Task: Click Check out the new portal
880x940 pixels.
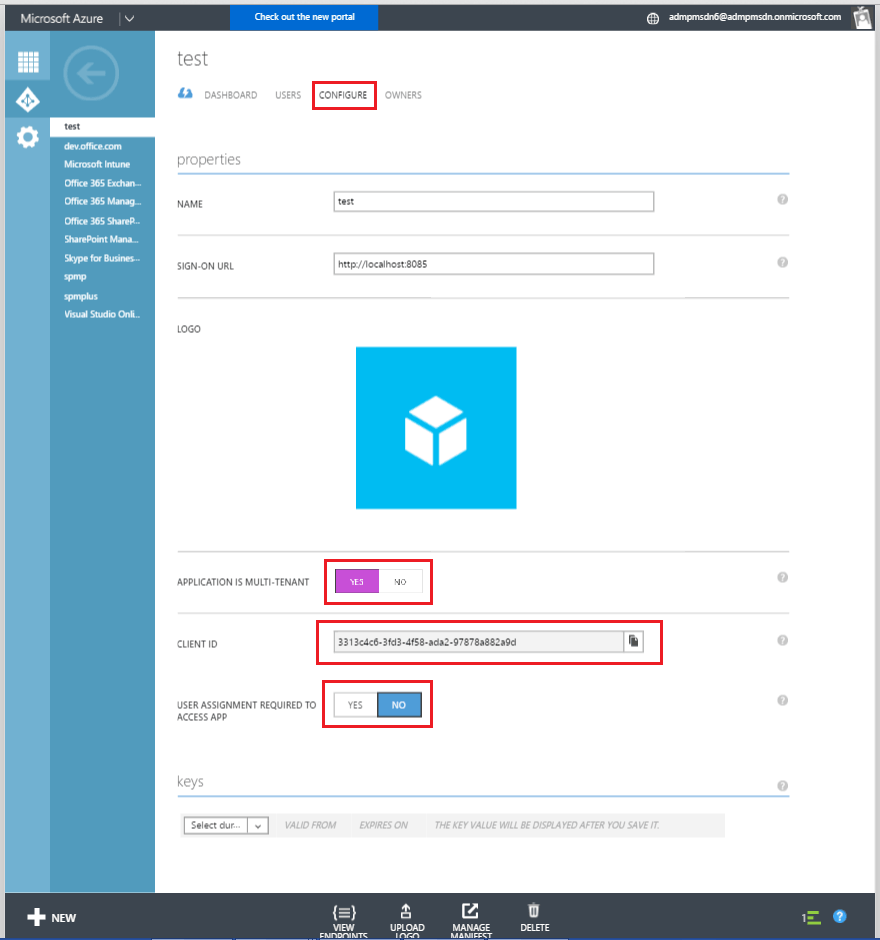Action: 304,17
